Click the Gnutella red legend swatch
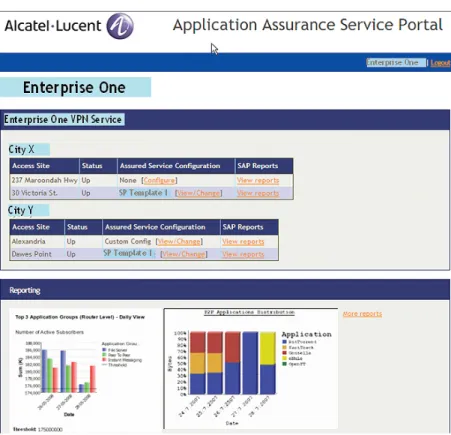The width and height of the screenshot is (451, 435). [285, 353]
